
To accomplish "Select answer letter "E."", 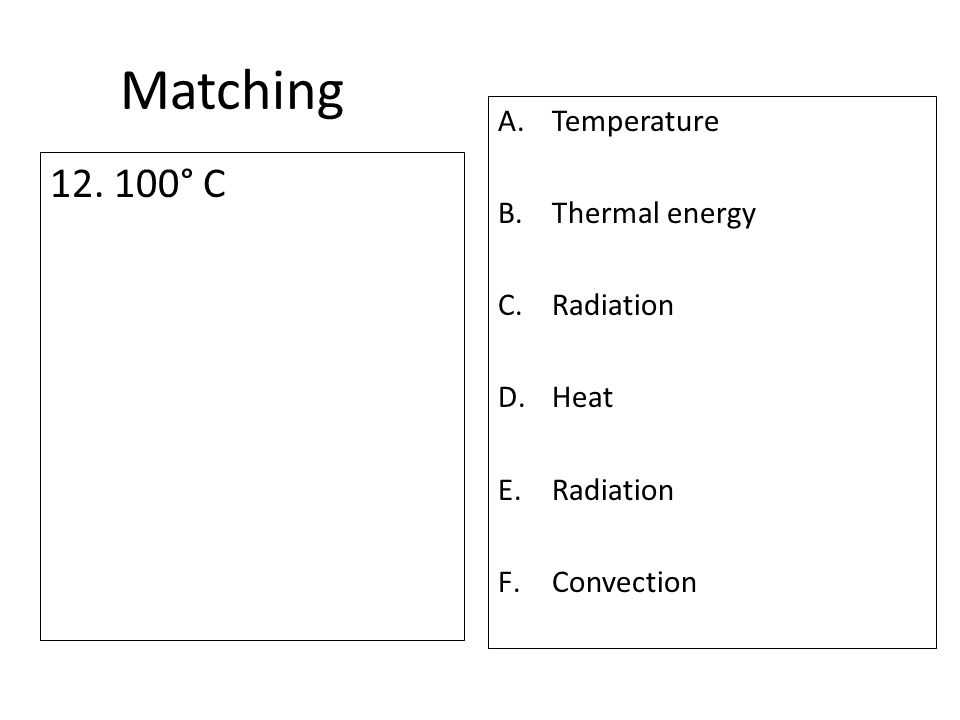I will 509,490.
